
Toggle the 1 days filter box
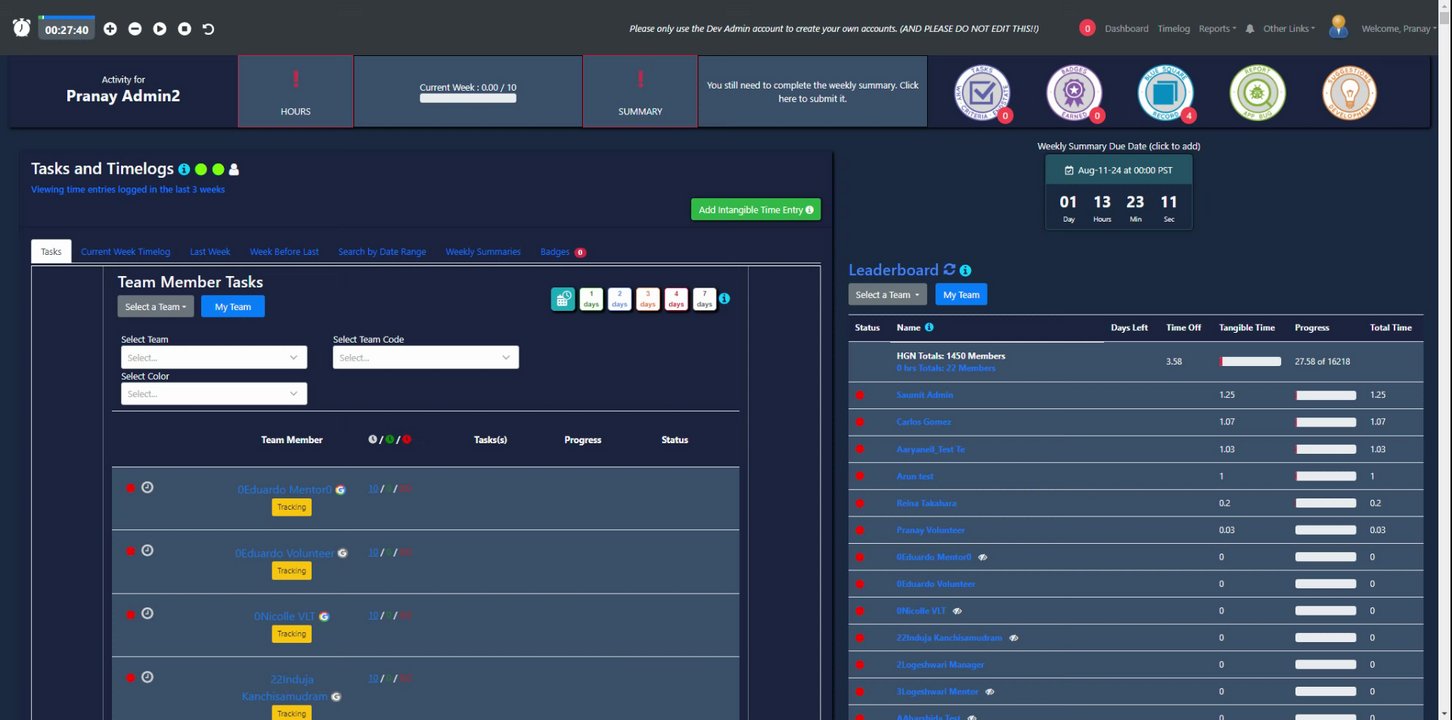(x=591, y=299)
